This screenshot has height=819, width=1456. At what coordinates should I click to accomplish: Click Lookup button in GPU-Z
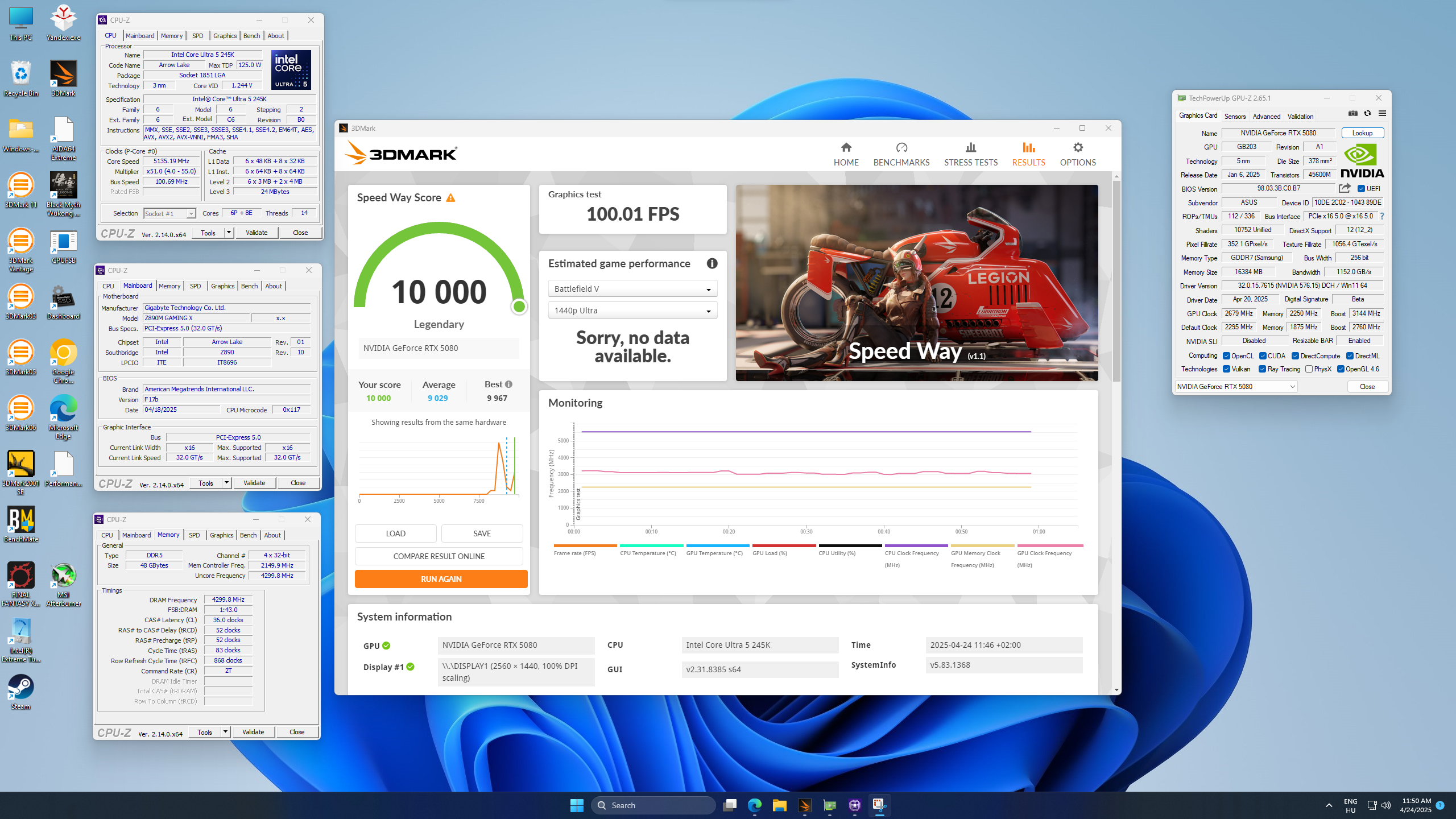point(1362,133)
